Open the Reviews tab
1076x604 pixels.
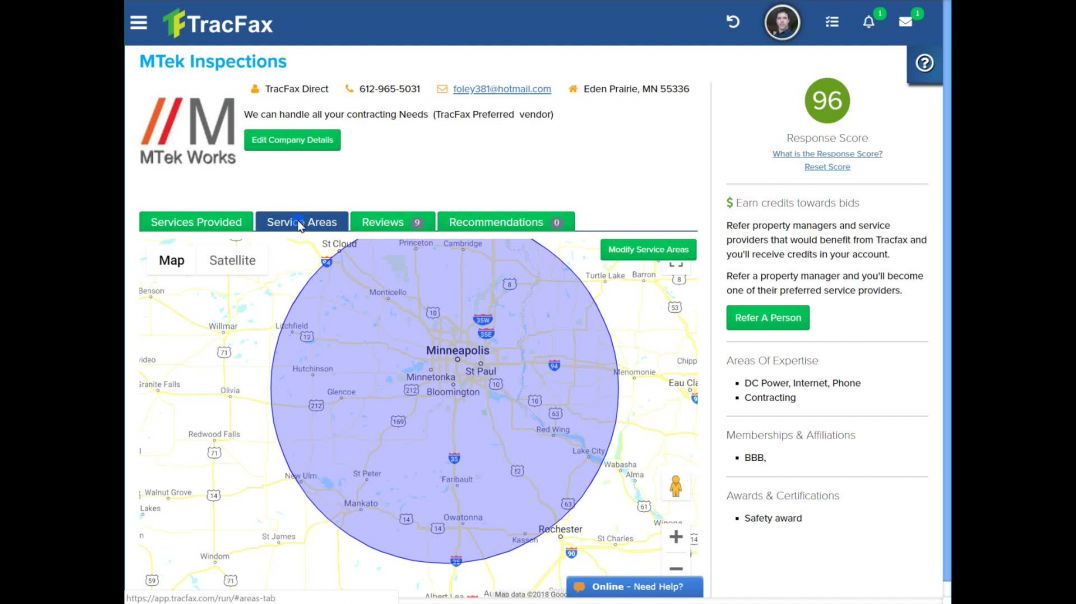click(x=393, y=222)
